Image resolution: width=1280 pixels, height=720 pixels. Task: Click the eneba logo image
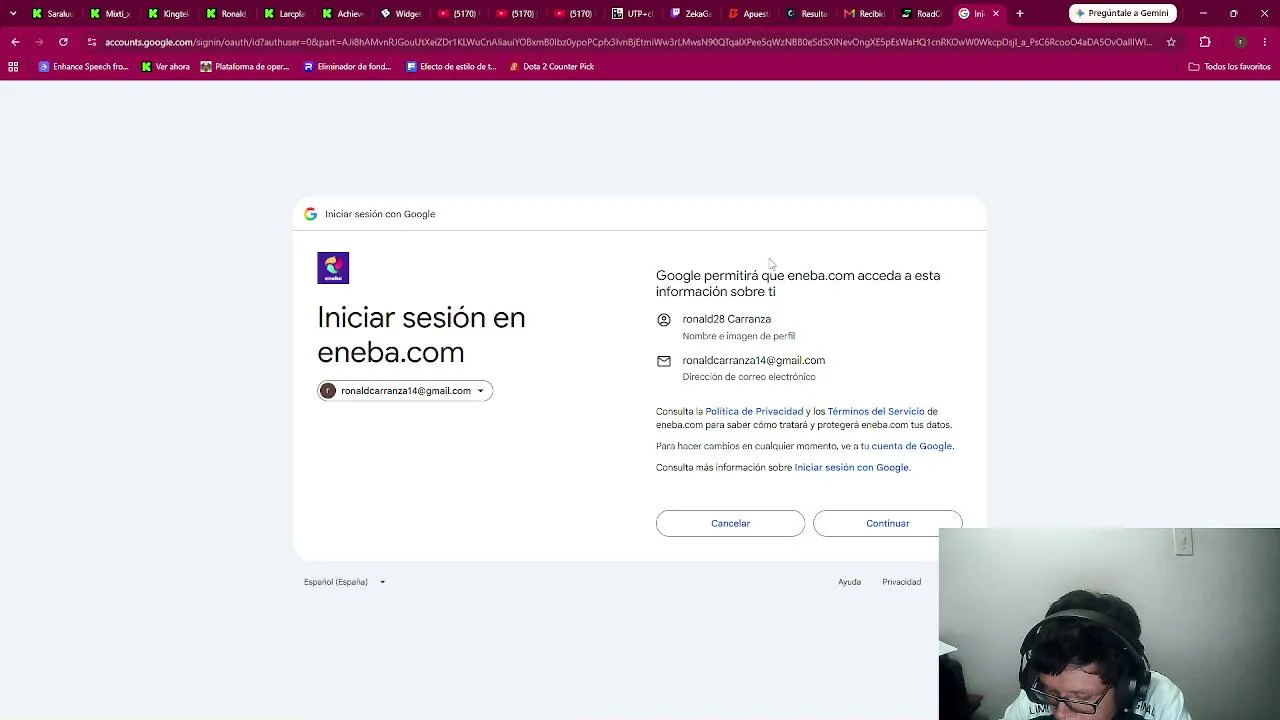point(333,268)
